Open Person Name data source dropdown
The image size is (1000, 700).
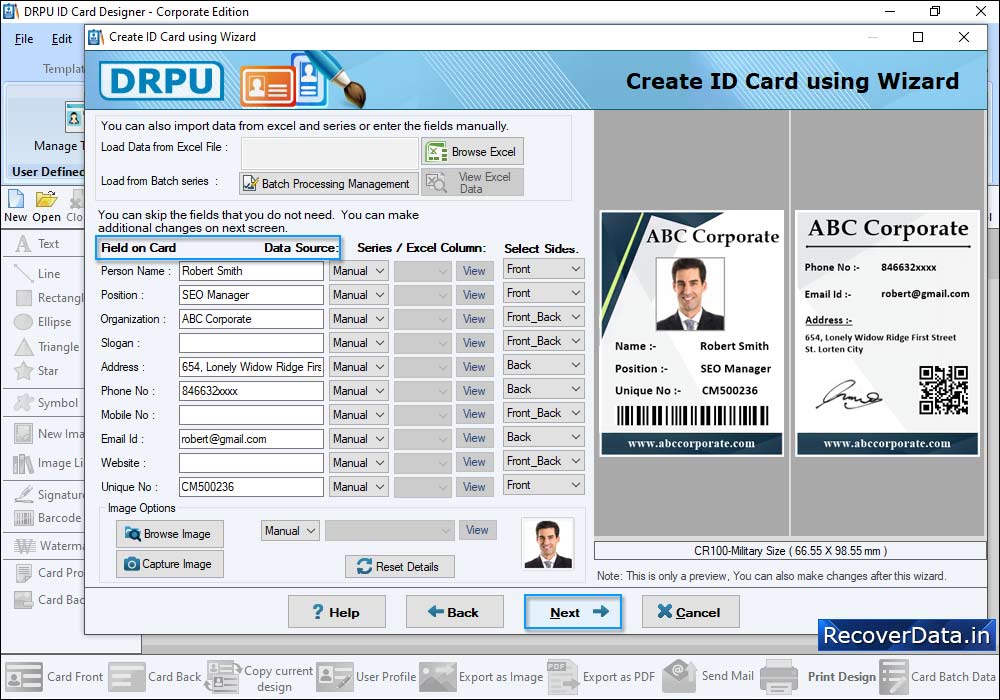pyautogui.click(x=358, y=271)
